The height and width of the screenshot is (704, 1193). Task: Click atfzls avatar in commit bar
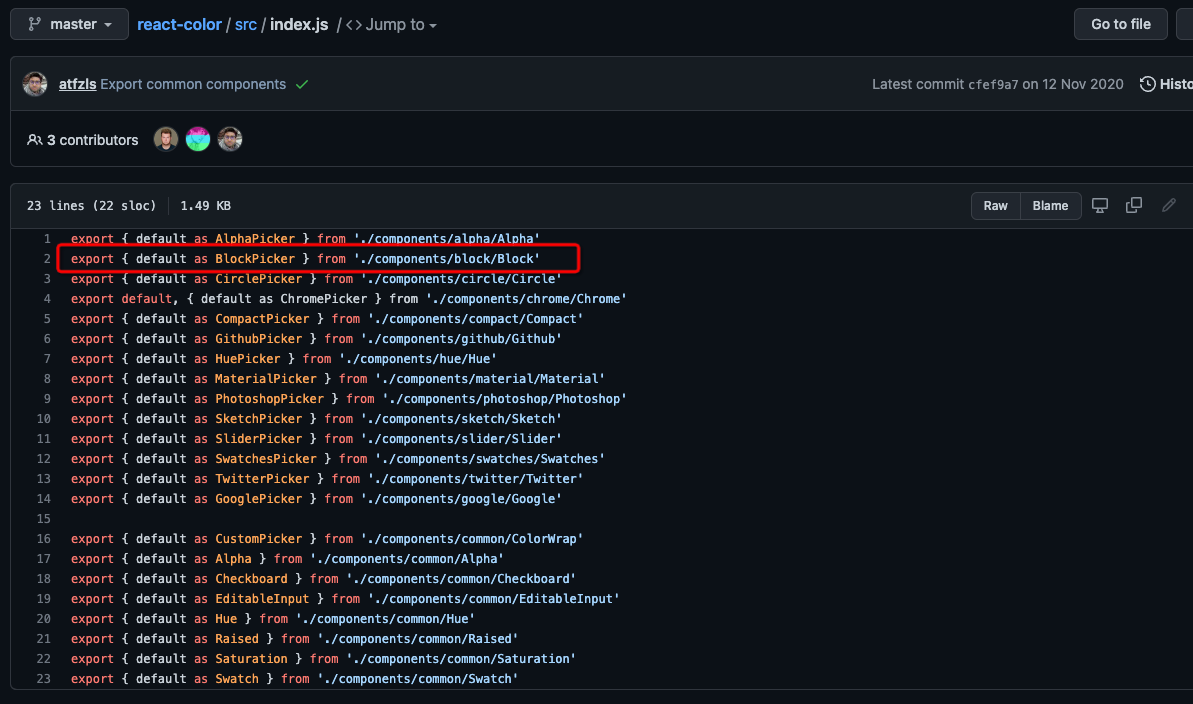coord(35,84)
